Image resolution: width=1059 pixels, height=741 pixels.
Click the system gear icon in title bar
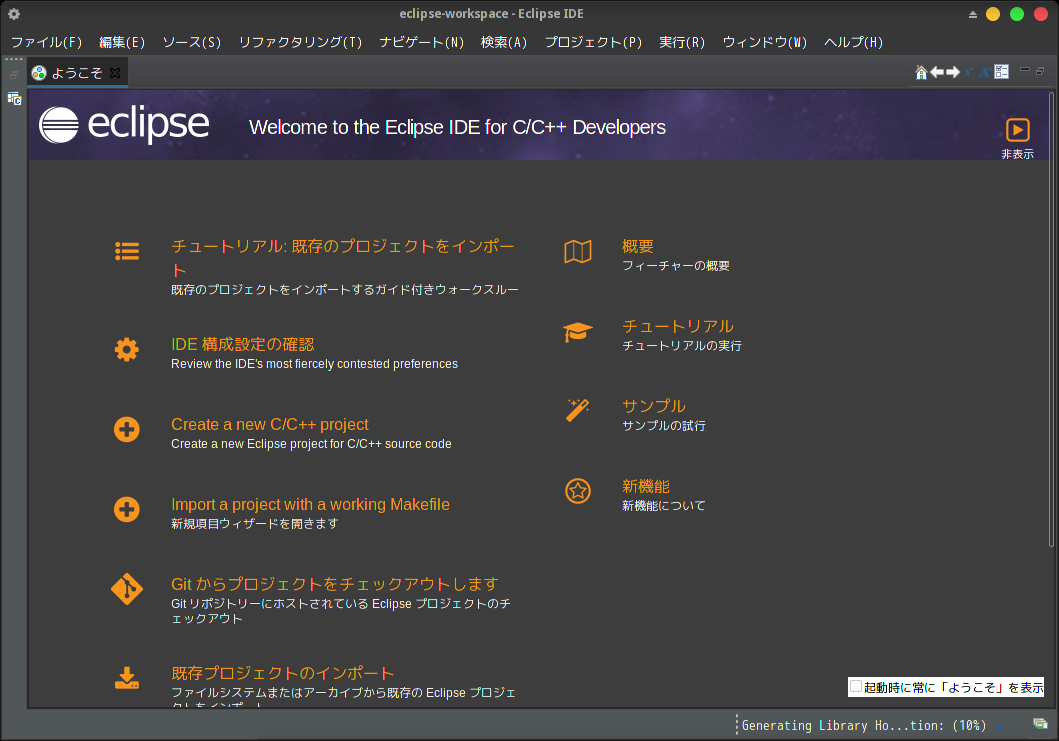coord(14,14)
